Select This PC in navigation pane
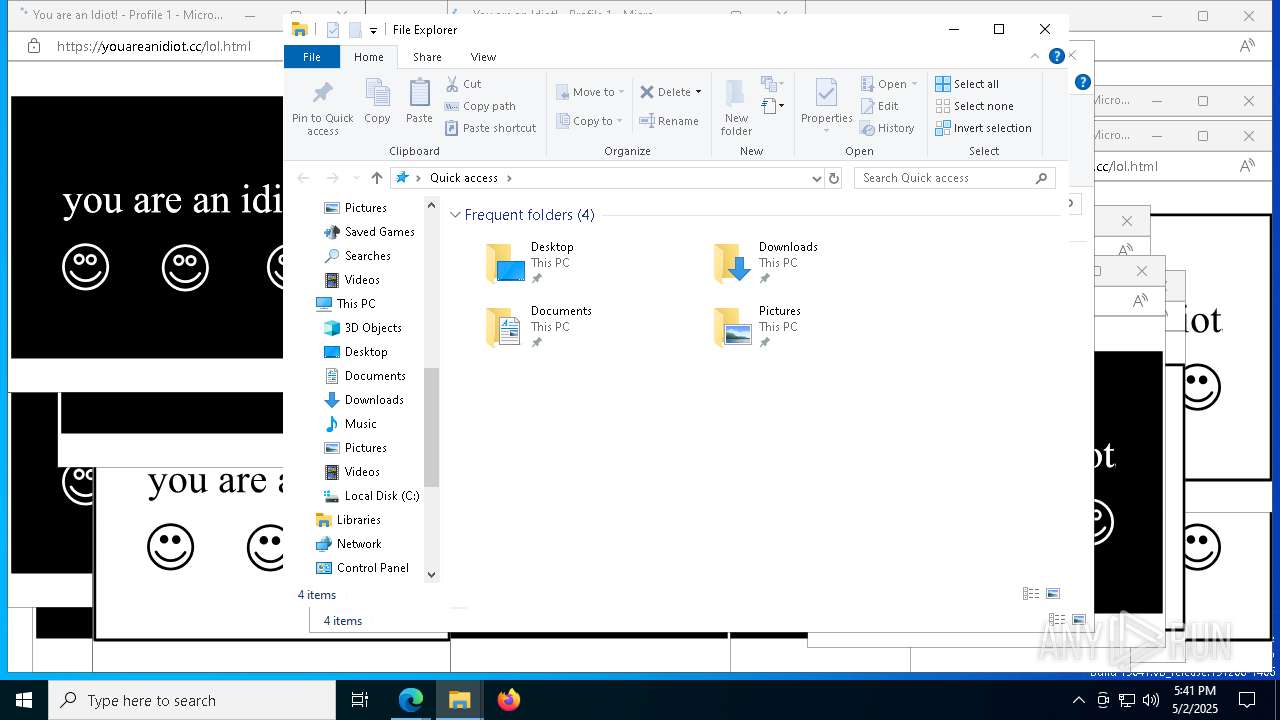Screen dimensions: 1280x720 [346, 304]
